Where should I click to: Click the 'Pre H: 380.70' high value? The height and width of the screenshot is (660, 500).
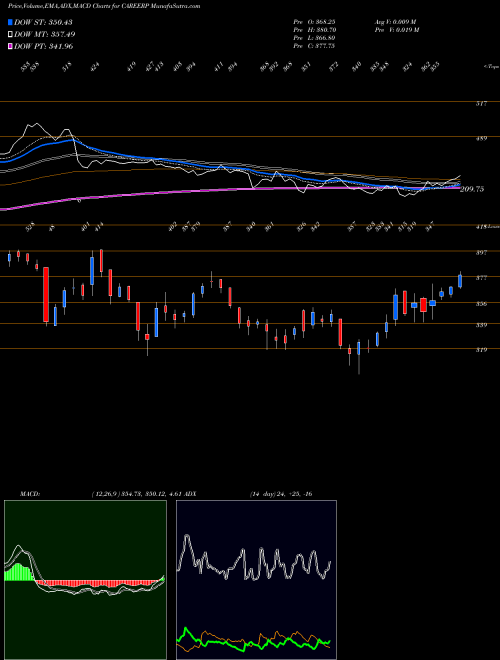(x=314, y=30)
